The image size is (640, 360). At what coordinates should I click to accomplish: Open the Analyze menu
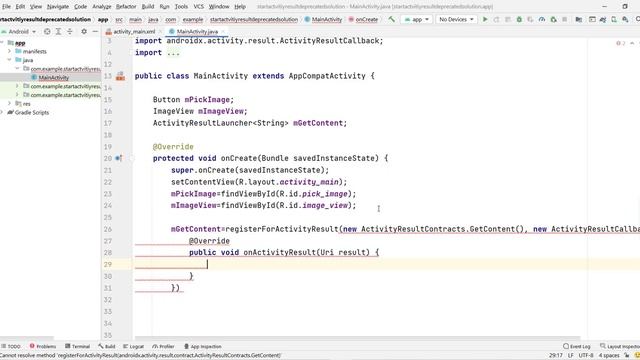(102, 7)
